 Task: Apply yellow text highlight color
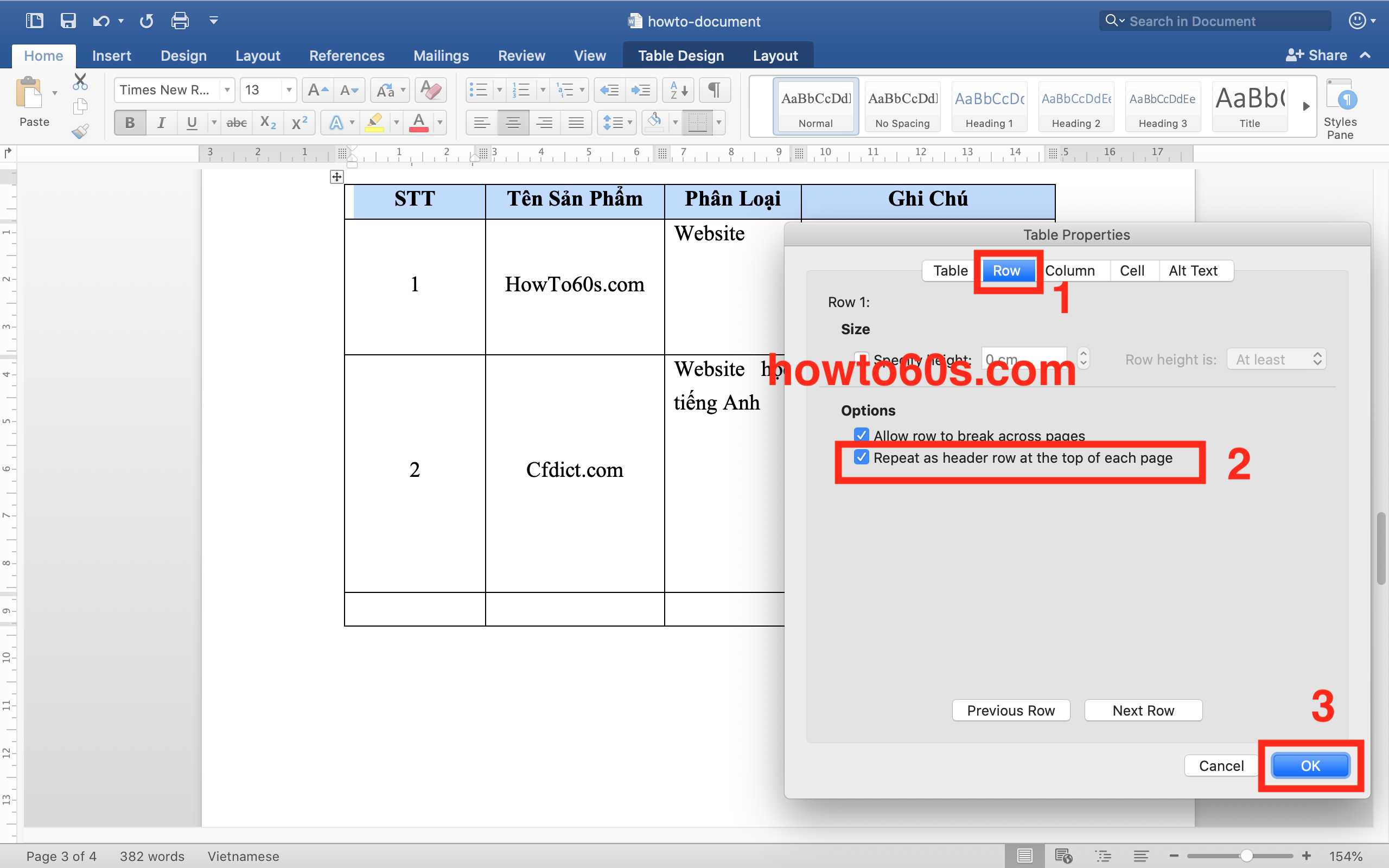374,122
